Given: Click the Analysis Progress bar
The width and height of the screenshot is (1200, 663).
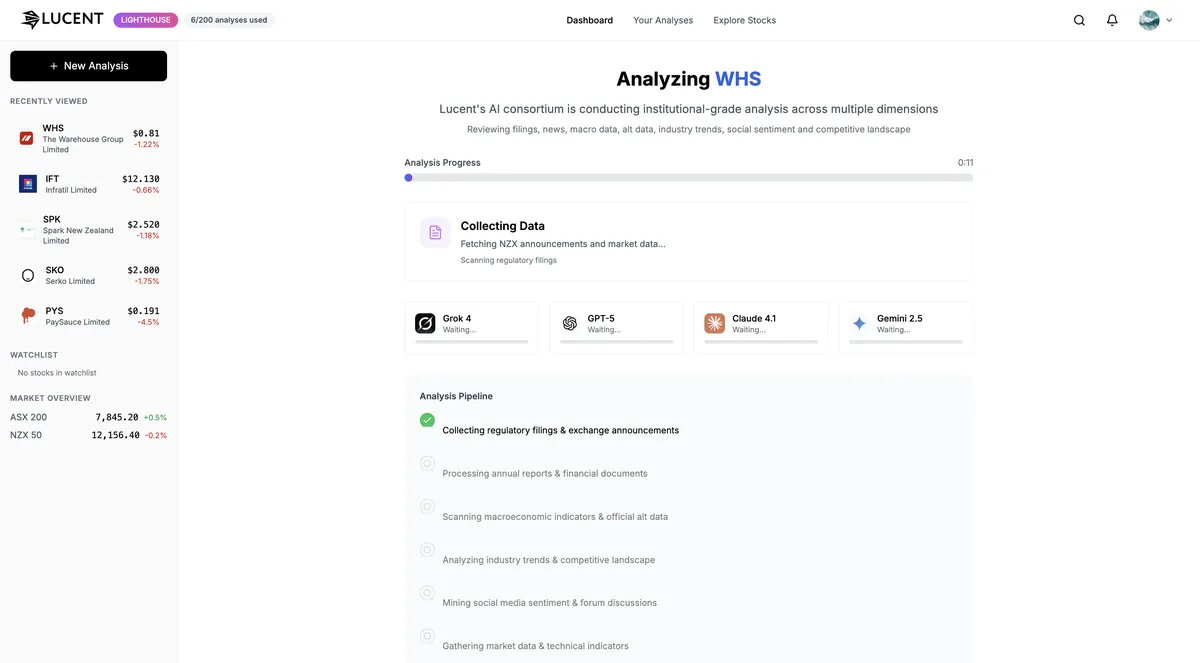Looking at the screenshot, I should pyautogui.click(x=689, y=178).
